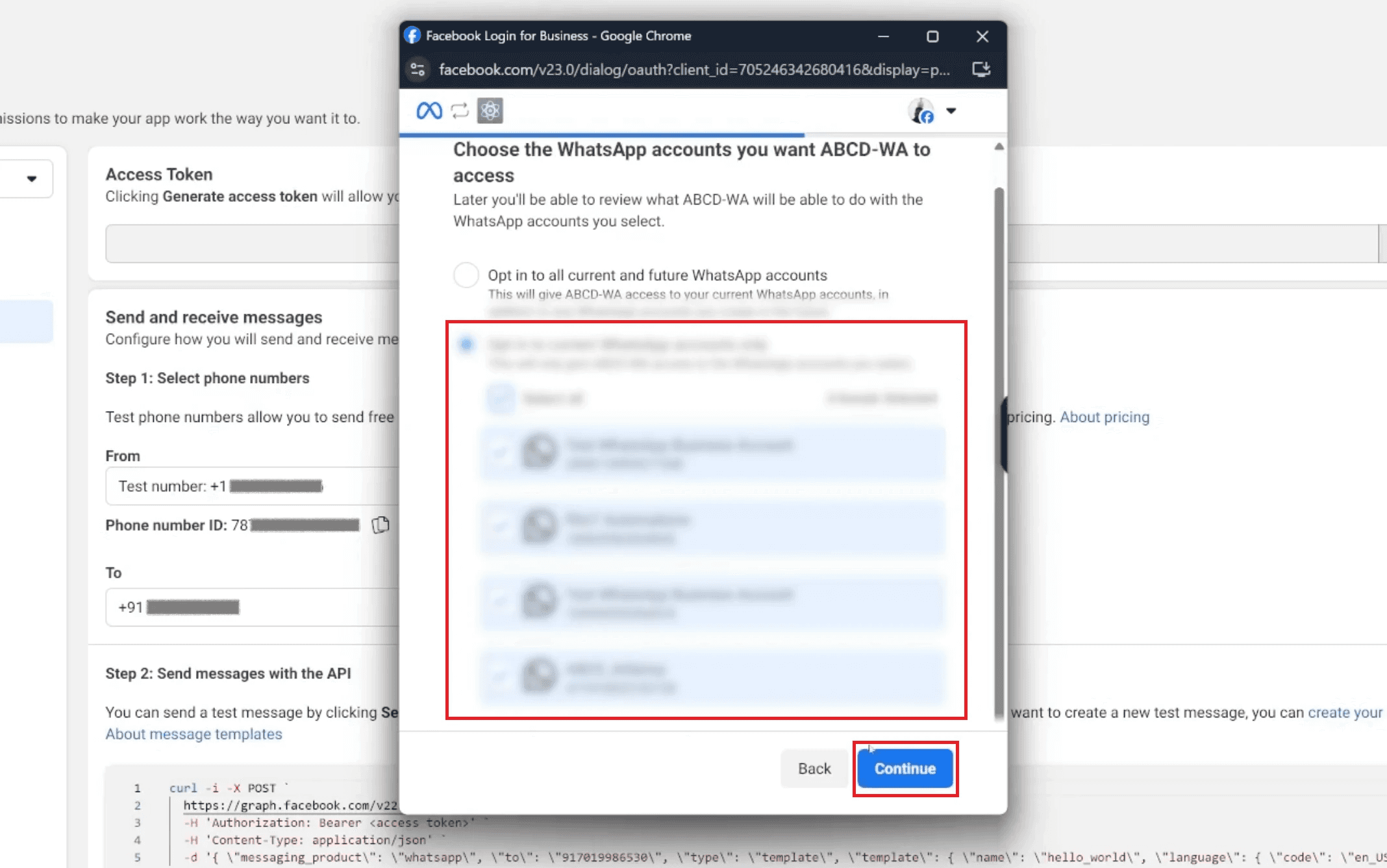Click the To phone number field
The image size is (1387, 868).
253,607
